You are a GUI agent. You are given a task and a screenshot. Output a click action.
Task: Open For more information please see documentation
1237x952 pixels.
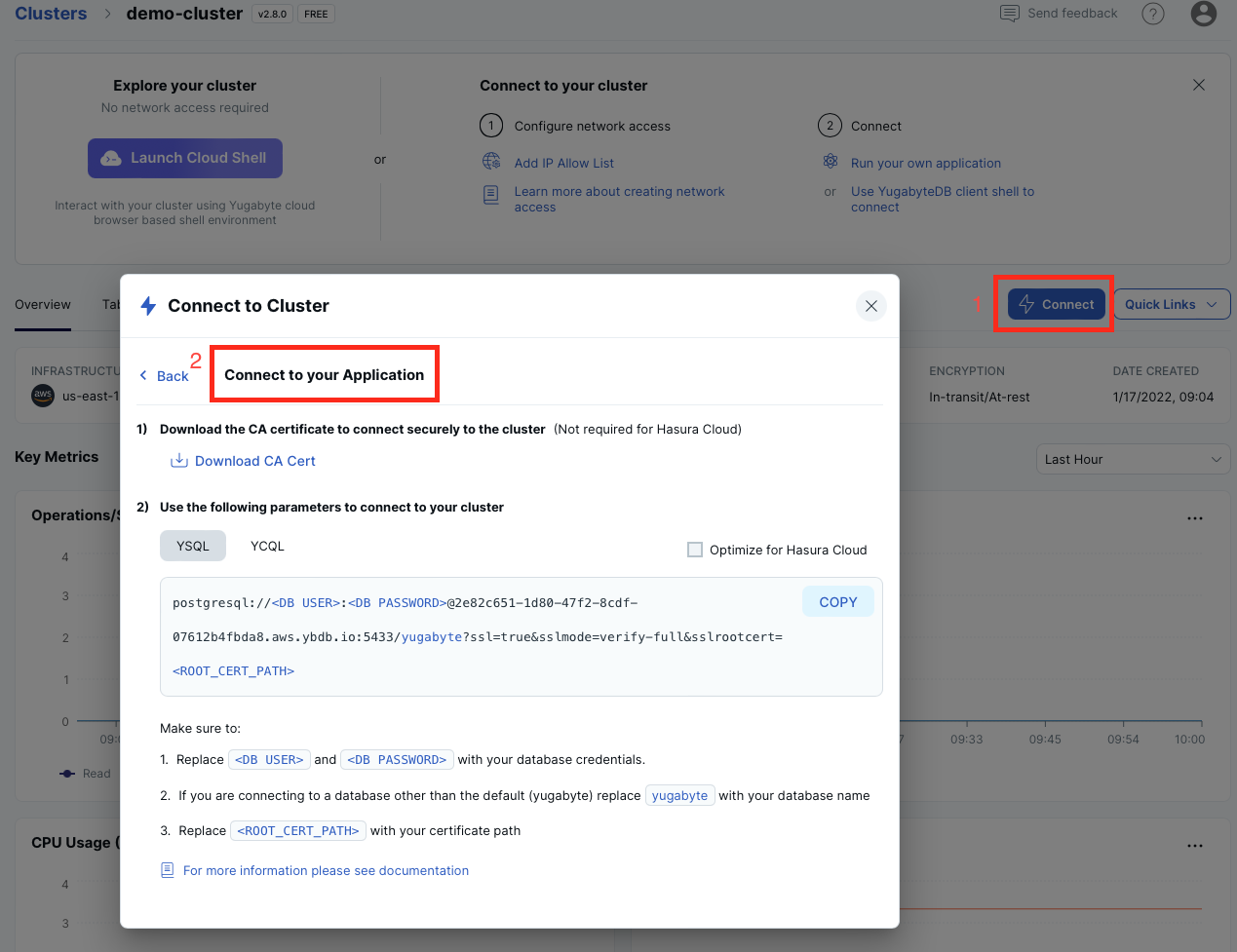[326, 870]
